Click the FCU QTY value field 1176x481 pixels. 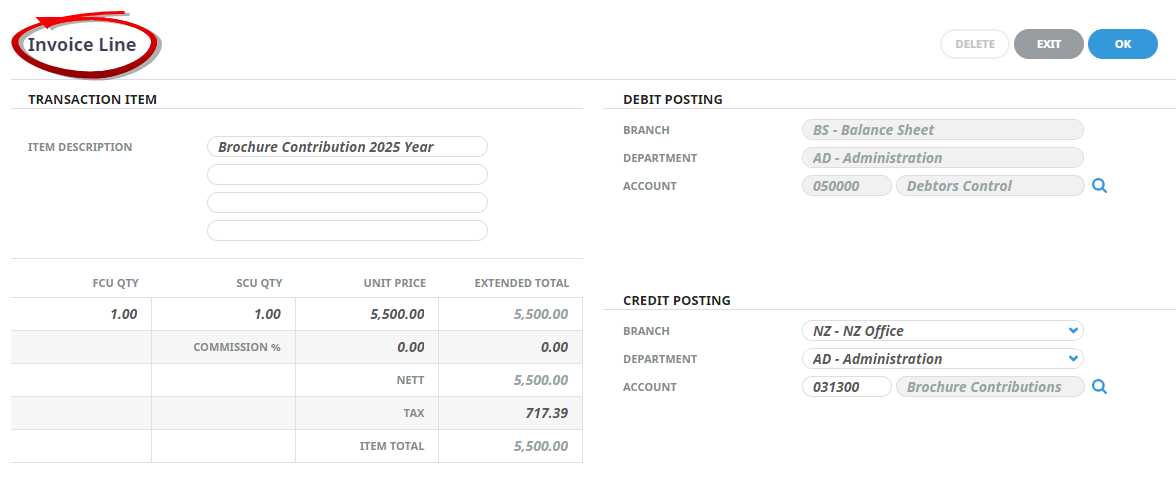[x=82, y=314]
